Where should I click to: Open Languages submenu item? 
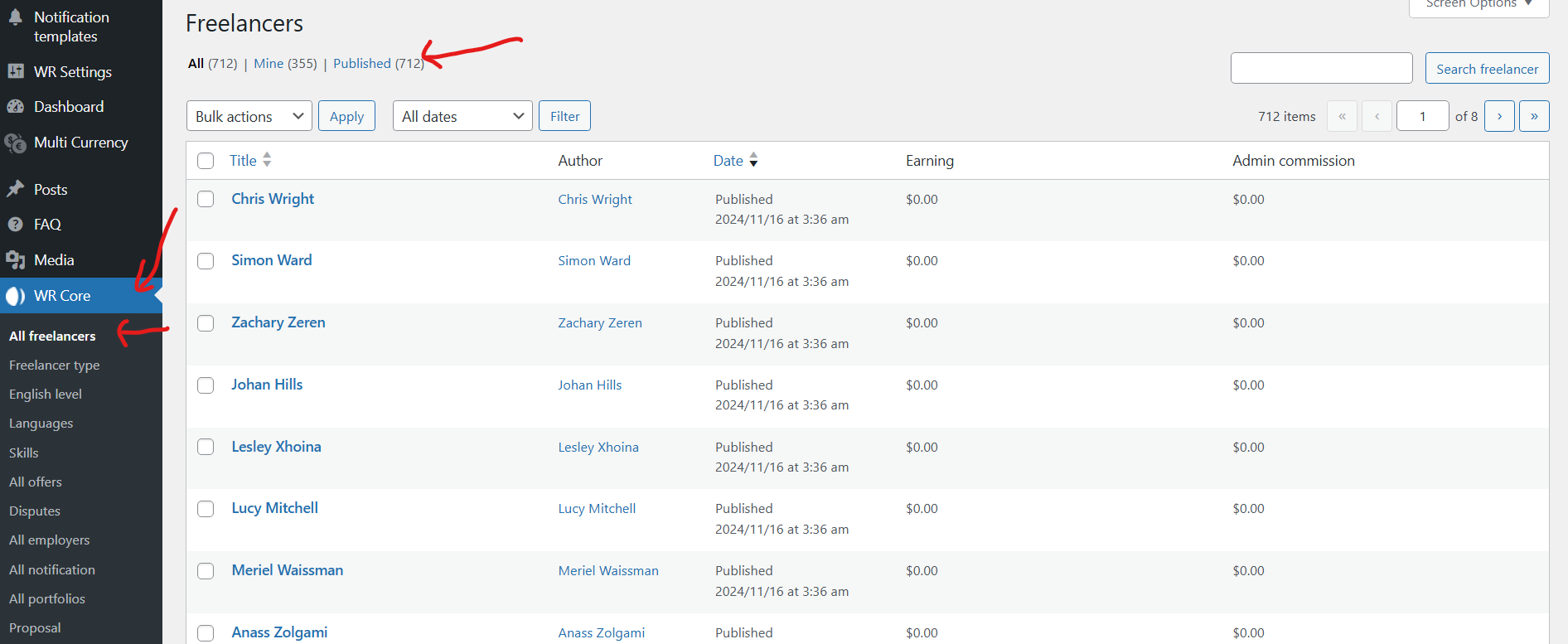point(41,423)
